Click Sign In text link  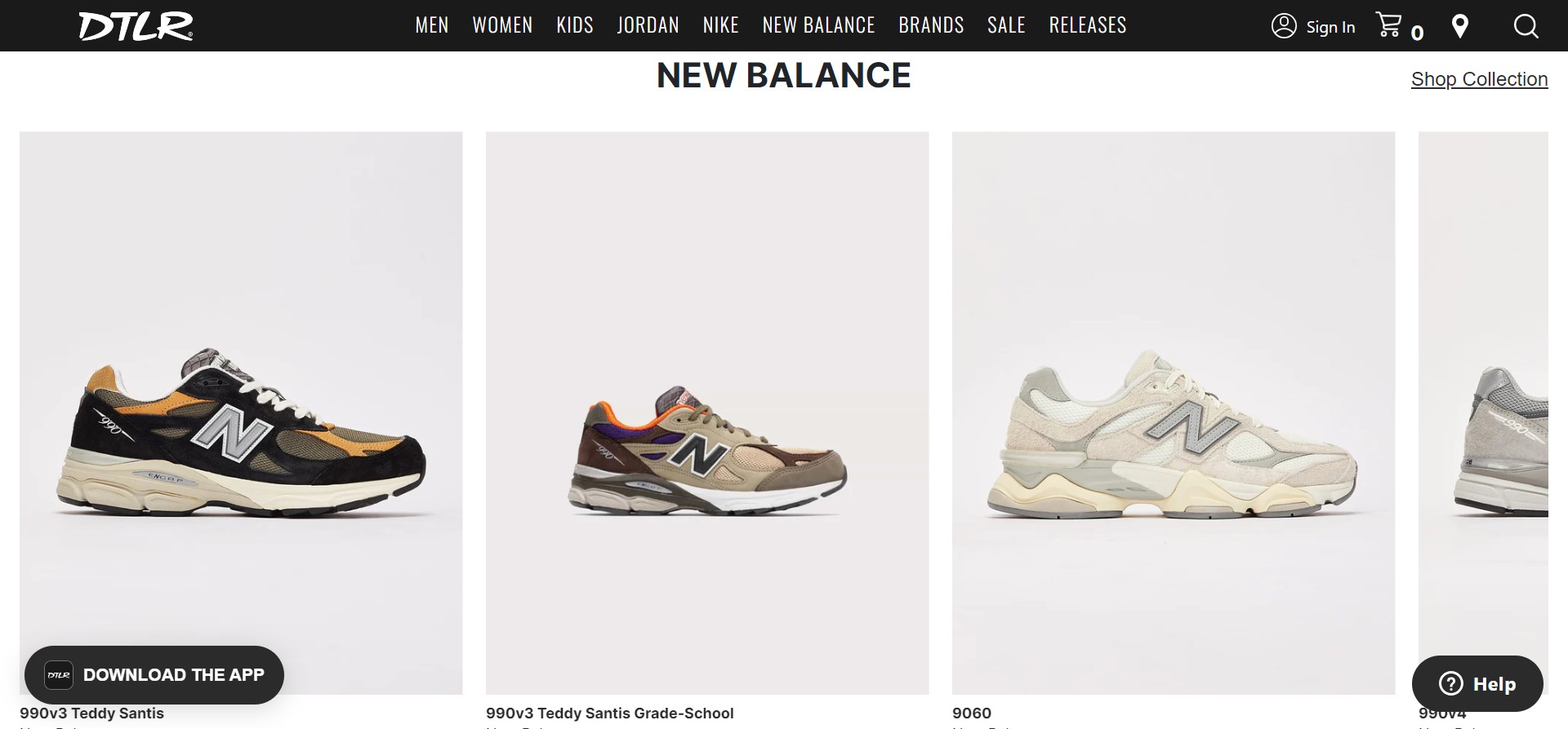pyautogui.click(x=1330, y=27)
